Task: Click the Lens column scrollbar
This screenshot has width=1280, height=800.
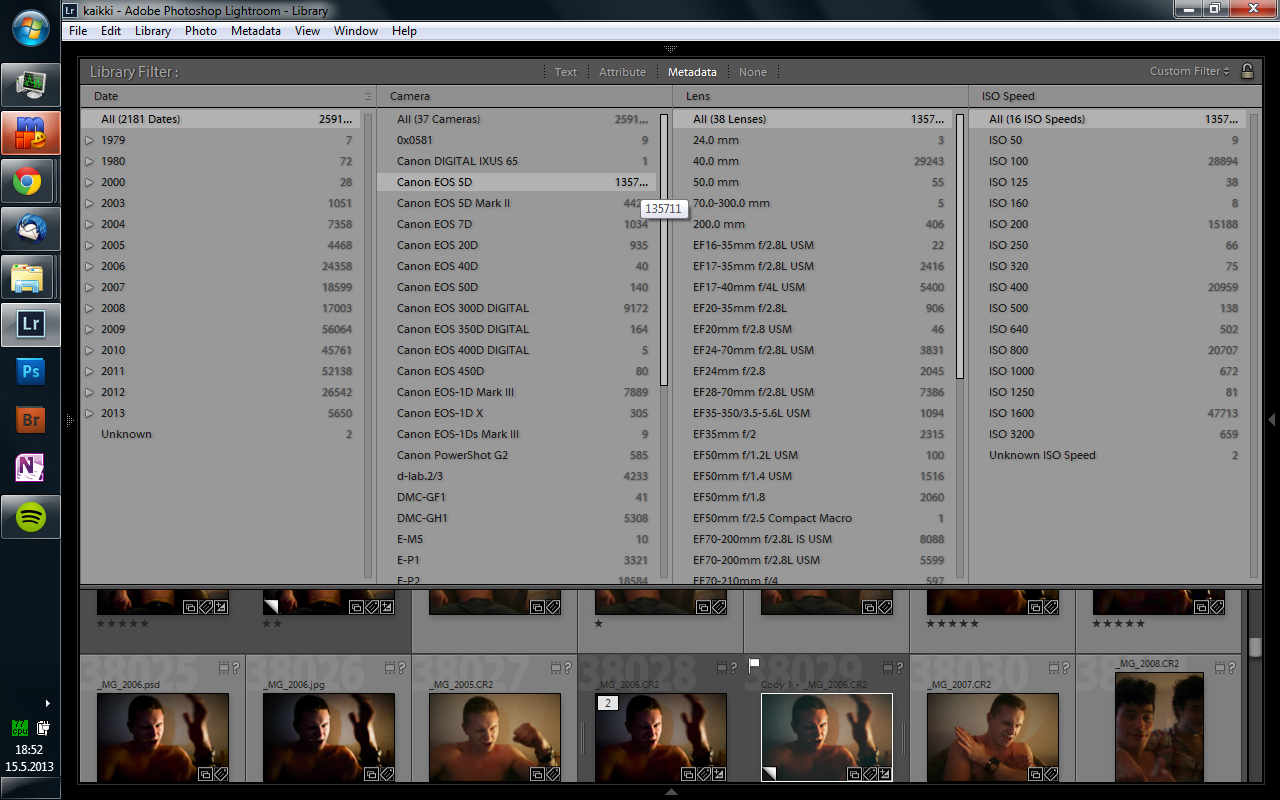Action: click(960, 246)
